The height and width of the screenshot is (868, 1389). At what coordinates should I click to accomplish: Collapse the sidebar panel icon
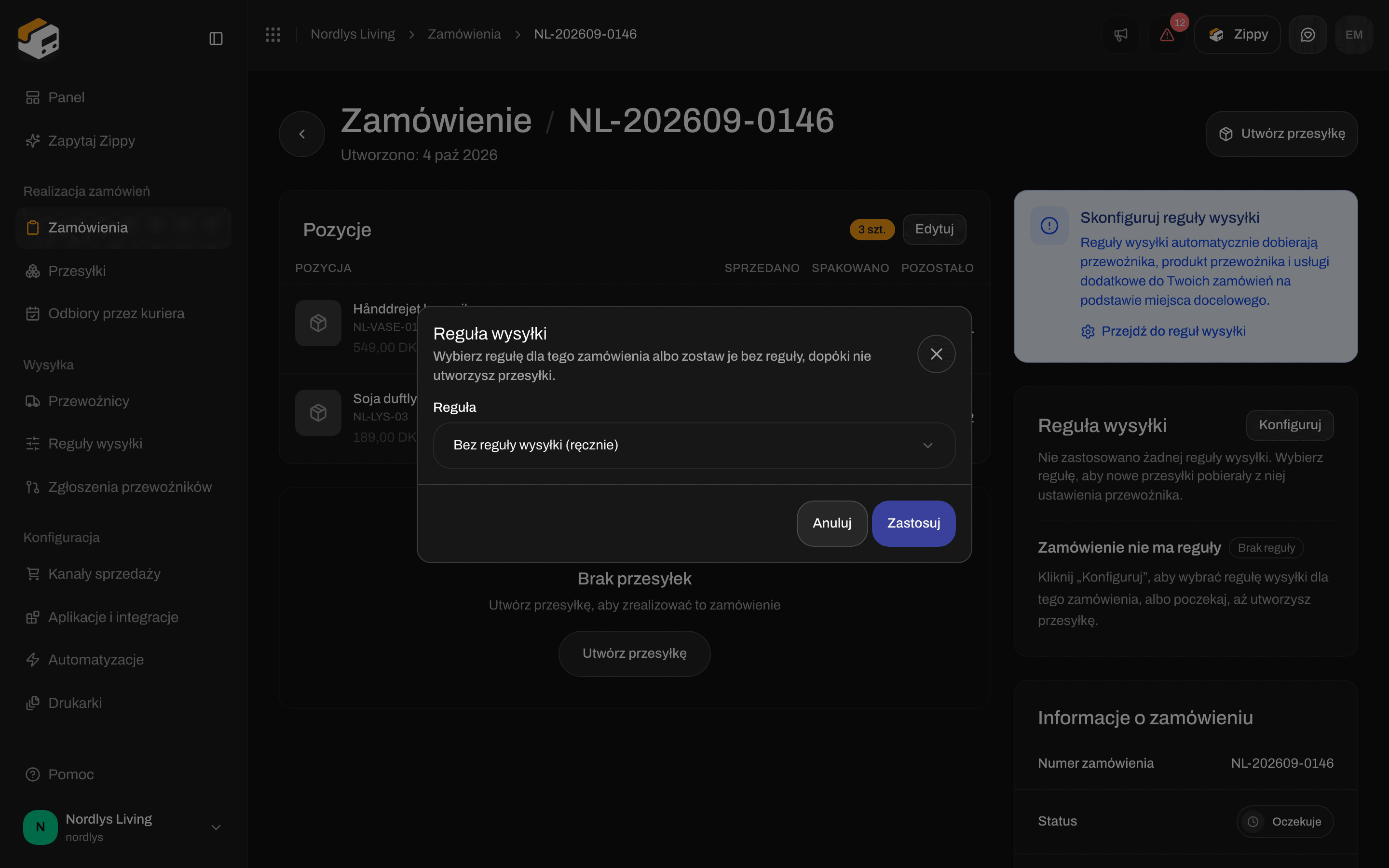pyautogui.click(x=216, y=39)
